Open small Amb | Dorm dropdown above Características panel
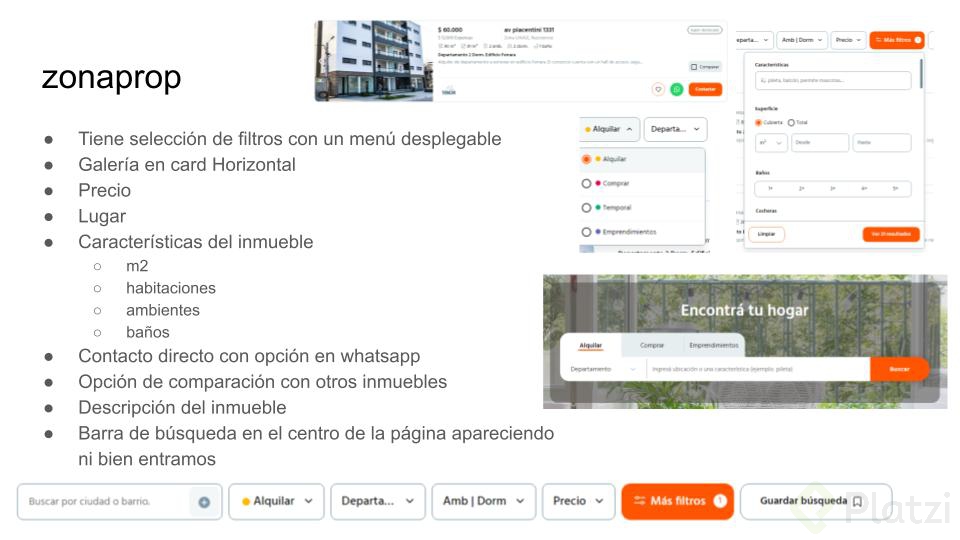This screenshot has height=540, width=960. pyautogui.click(x=802, y=40)
